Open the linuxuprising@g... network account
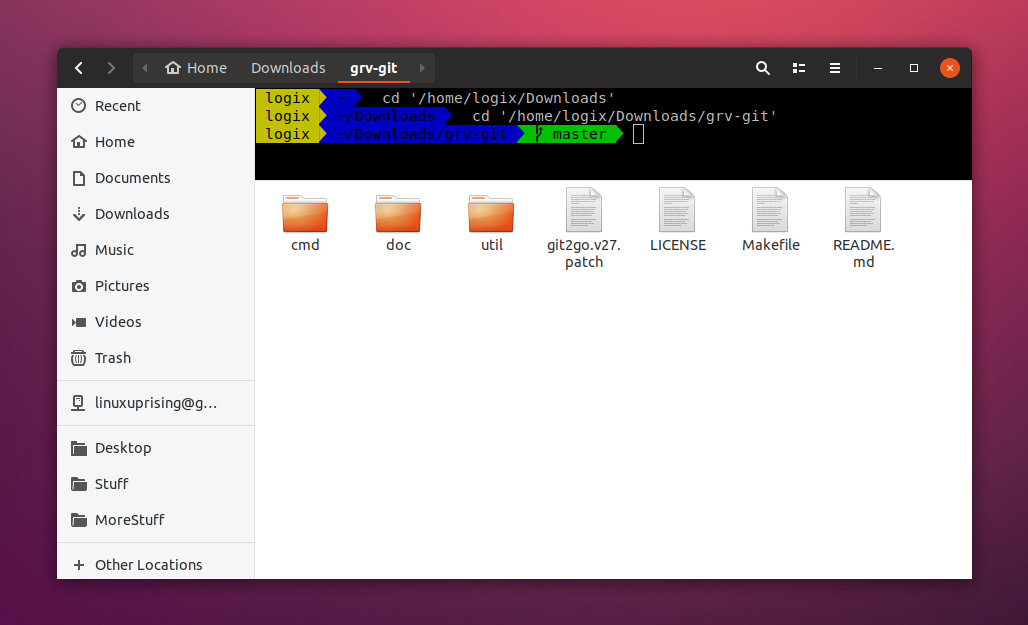Image resolution: width=1028 pixels, height=625 pixels. click(156, 403)
